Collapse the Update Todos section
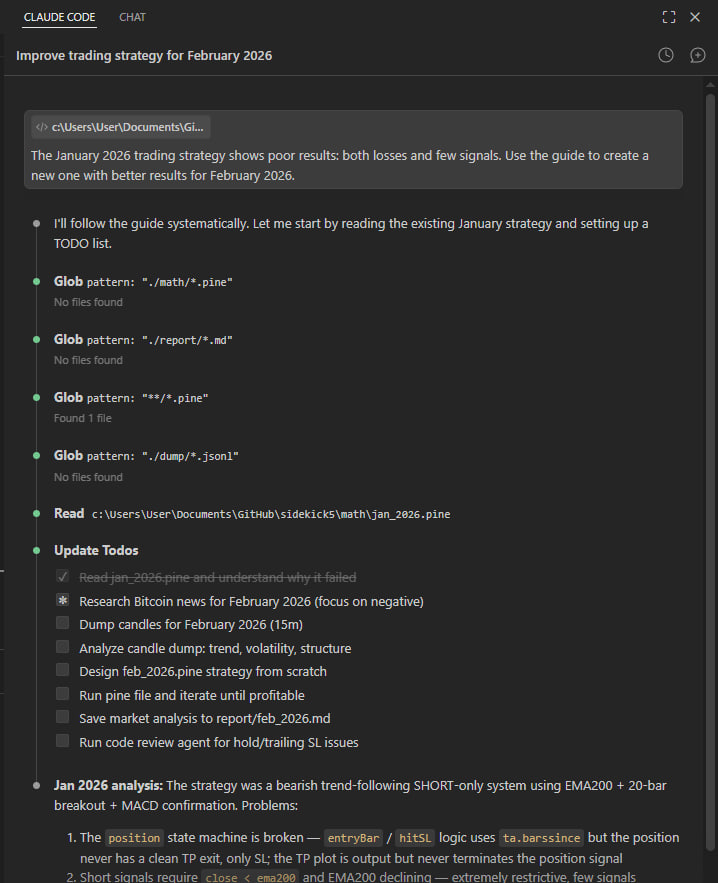 [96, 551]
